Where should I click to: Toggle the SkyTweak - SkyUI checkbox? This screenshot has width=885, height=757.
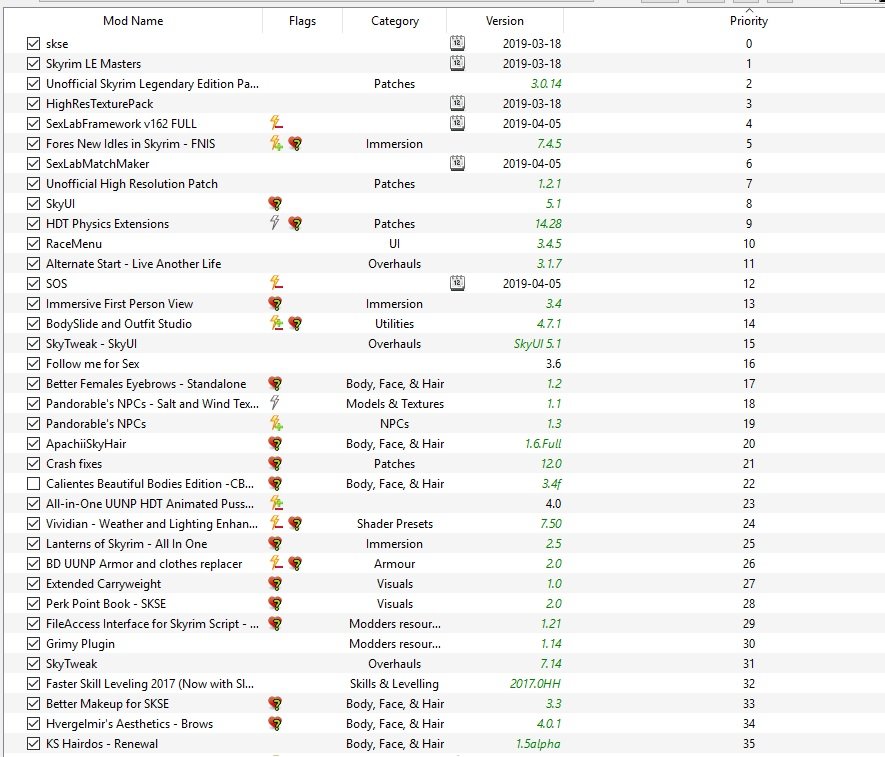(x=33, y=344)
